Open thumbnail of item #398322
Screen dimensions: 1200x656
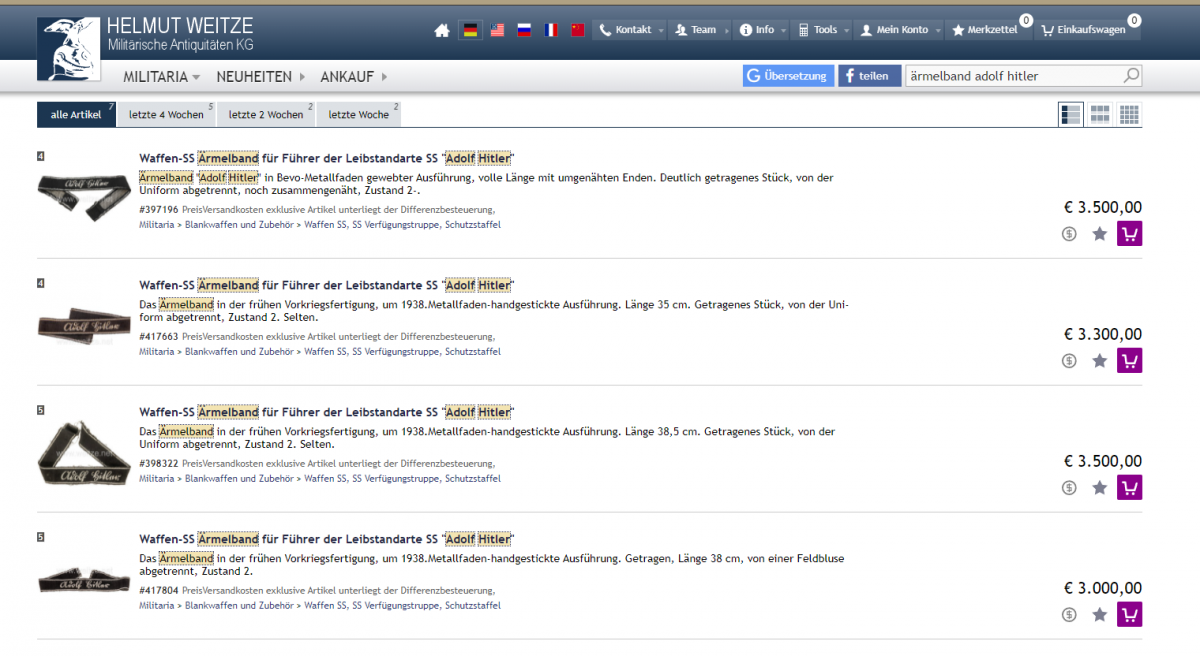pos(84,452)
